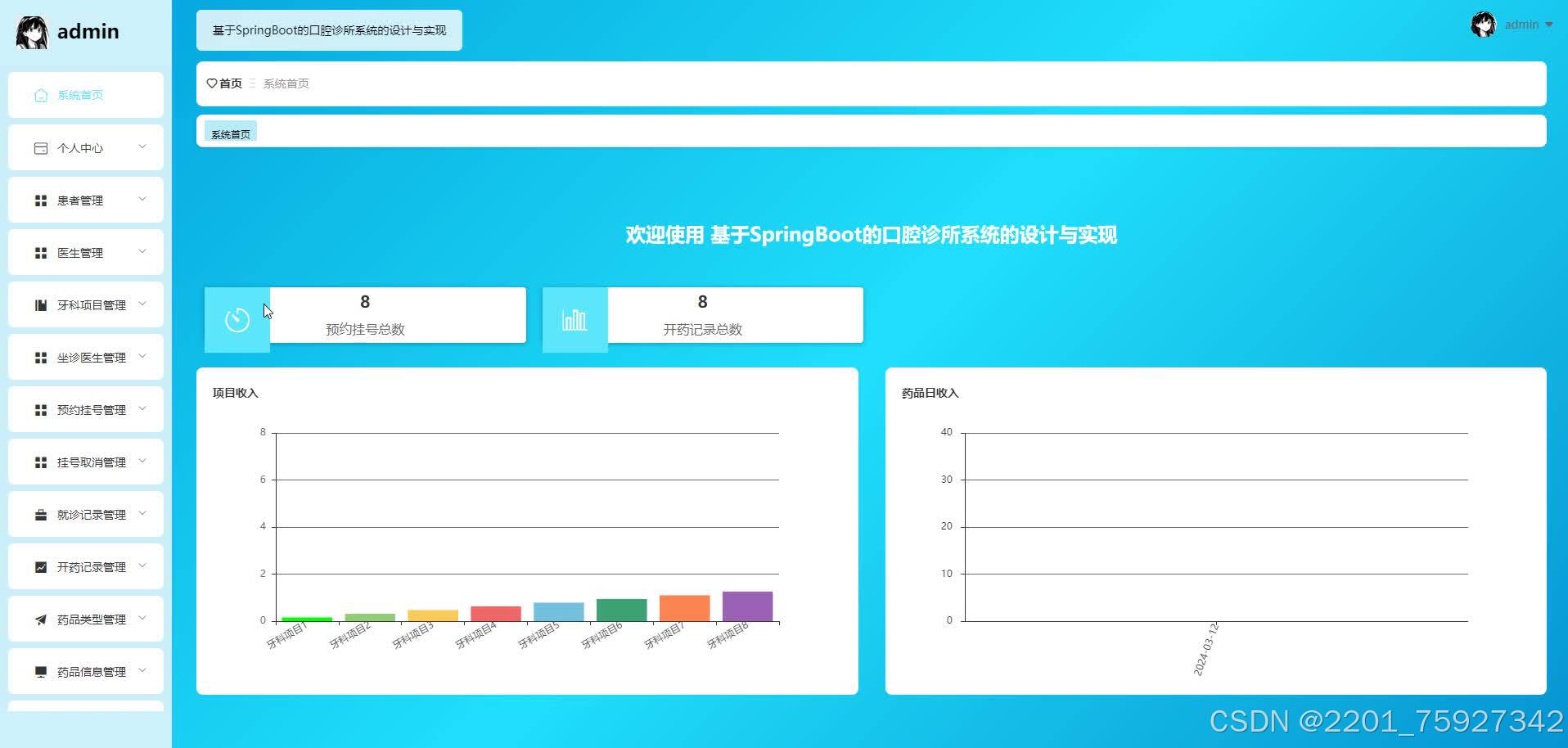Screen dimensions: 1568x748
Task: Expand the 开药记录管理 chevron
Action: (x=142, y=566)
